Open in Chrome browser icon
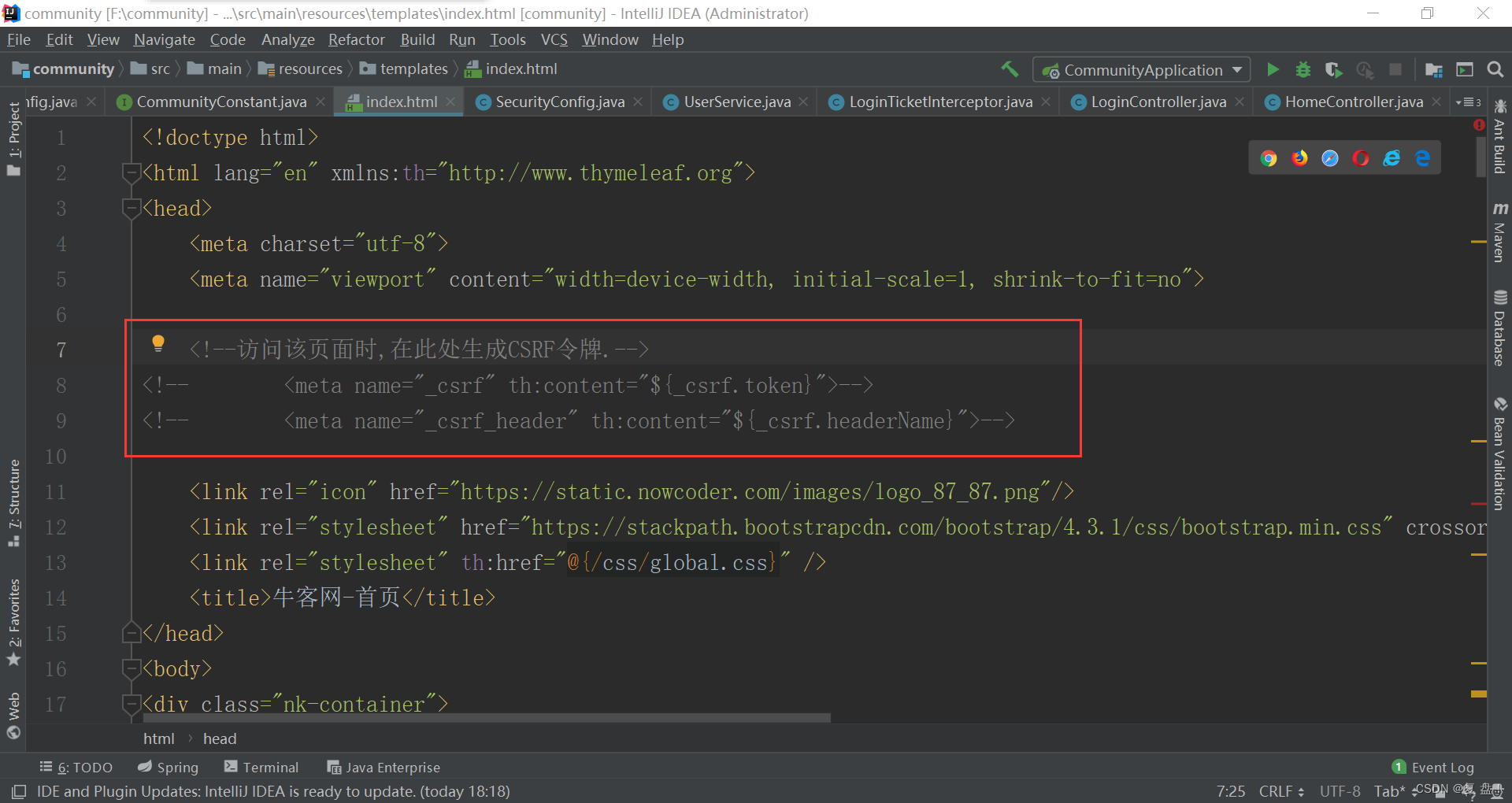The height and width of the screenshot is (803, 1512). [1269, 158]
